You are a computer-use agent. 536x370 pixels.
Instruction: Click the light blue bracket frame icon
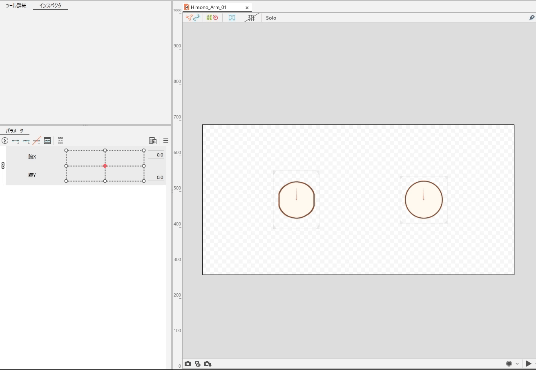point(232,17)
